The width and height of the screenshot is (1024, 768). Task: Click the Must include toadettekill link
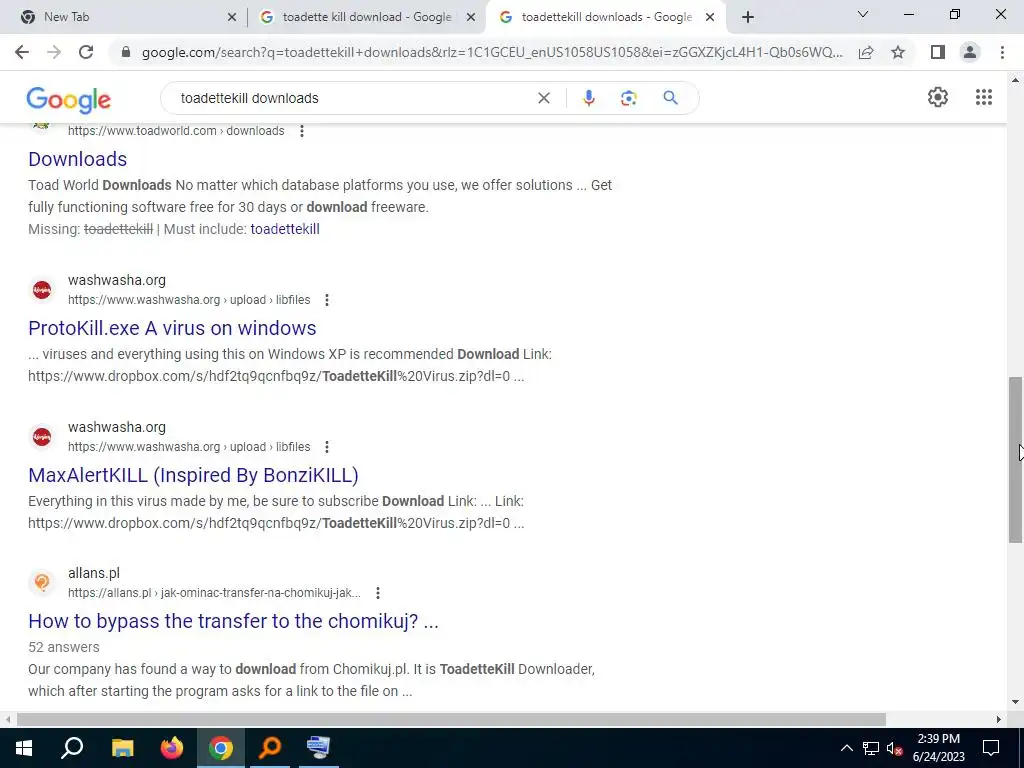[x=285, y=229]
